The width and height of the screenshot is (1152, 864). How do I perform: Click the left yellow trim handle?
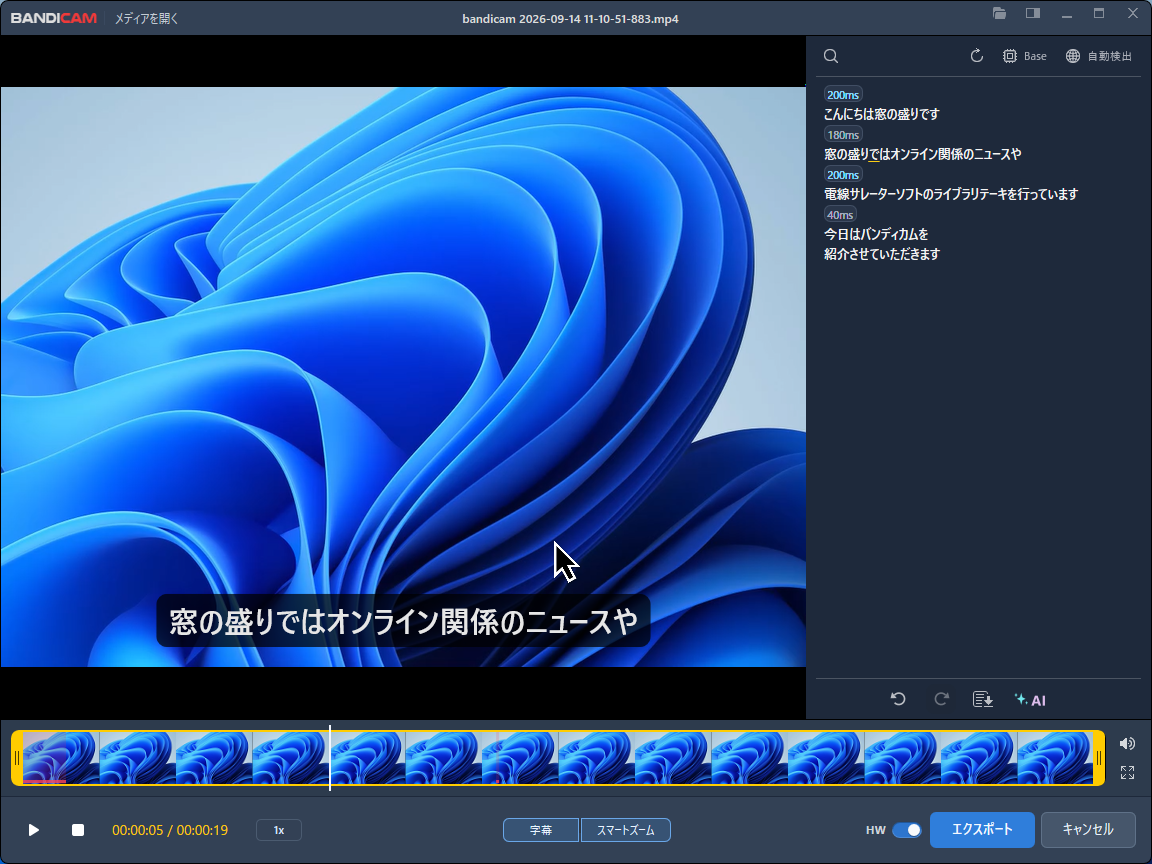coord(17,758)
